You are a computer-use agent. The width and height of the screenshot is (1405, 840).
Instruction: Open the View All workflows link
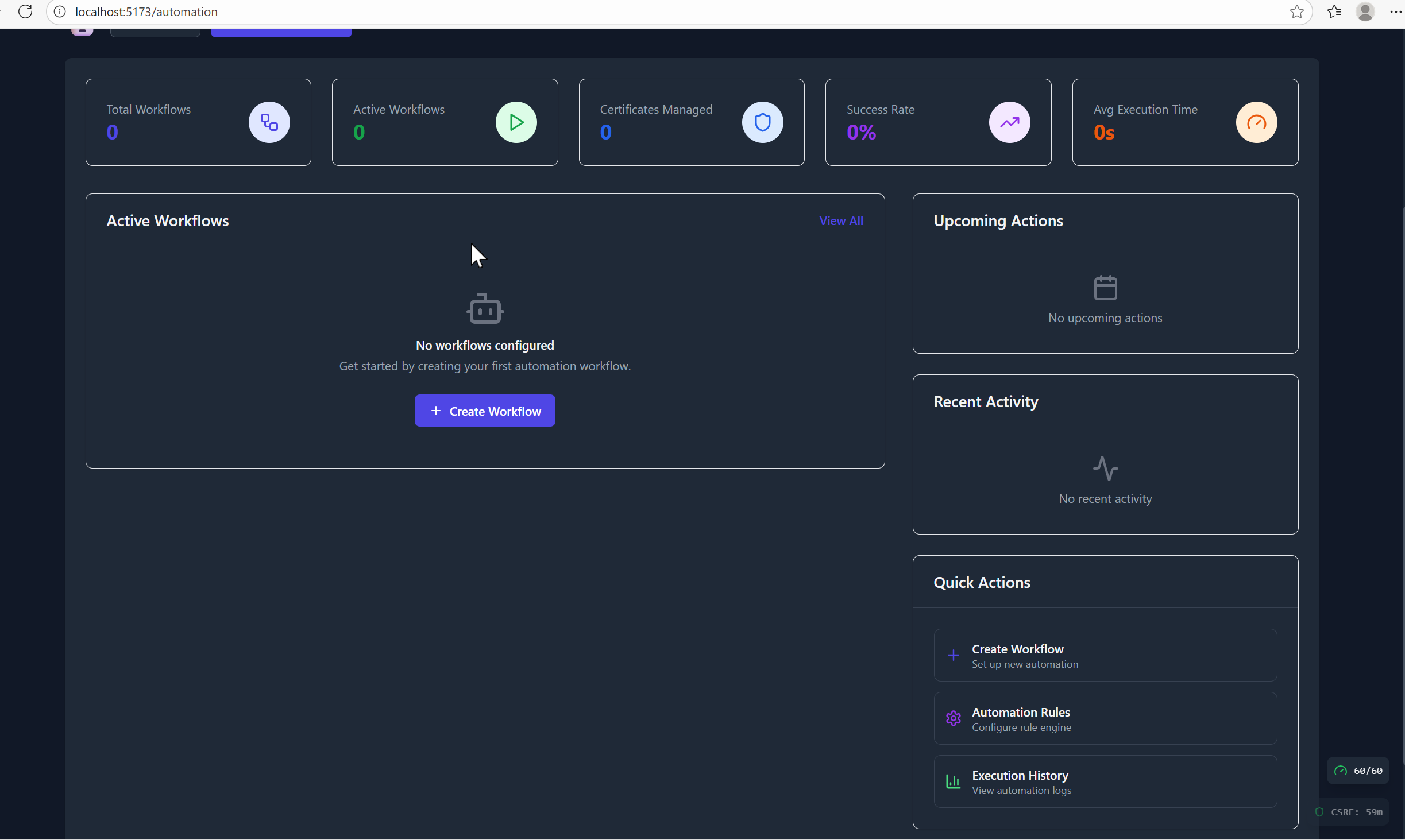click(x=841, y=221)
